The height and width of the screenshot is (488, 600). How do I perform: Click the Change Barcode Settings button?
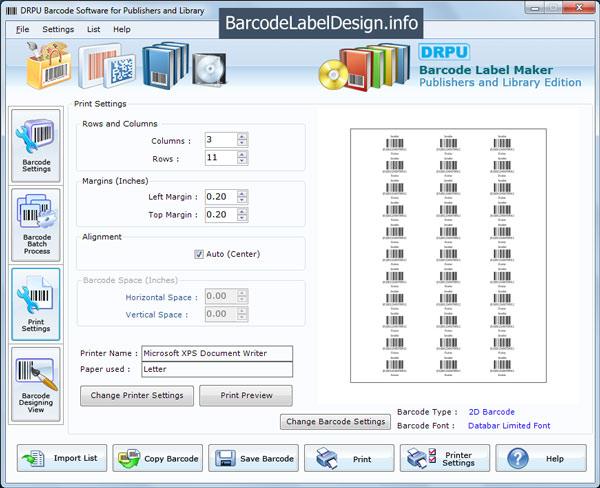point(335,421)
